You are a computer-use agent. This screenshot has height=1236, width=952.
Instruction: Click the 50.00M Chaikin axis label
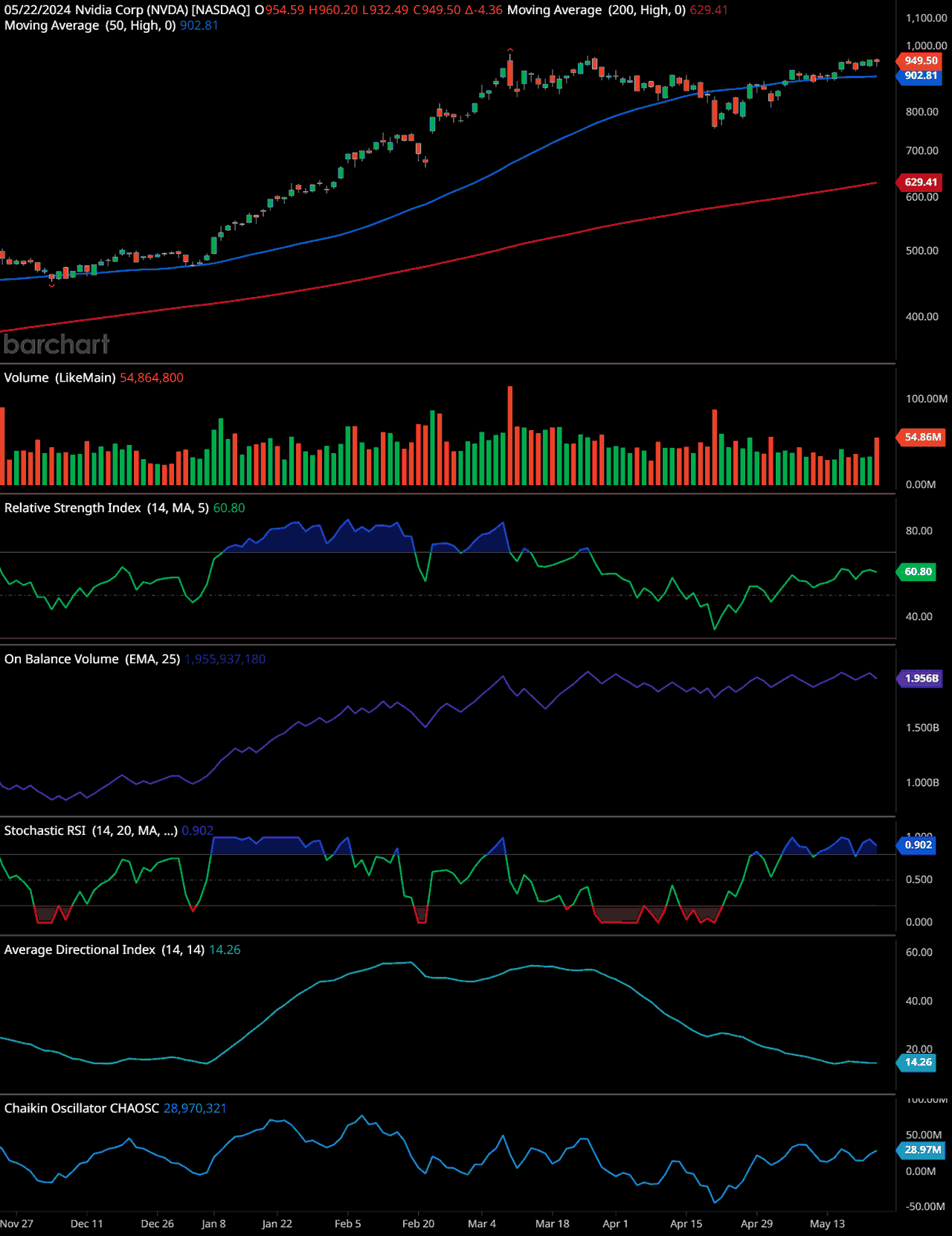[924, 1135]
